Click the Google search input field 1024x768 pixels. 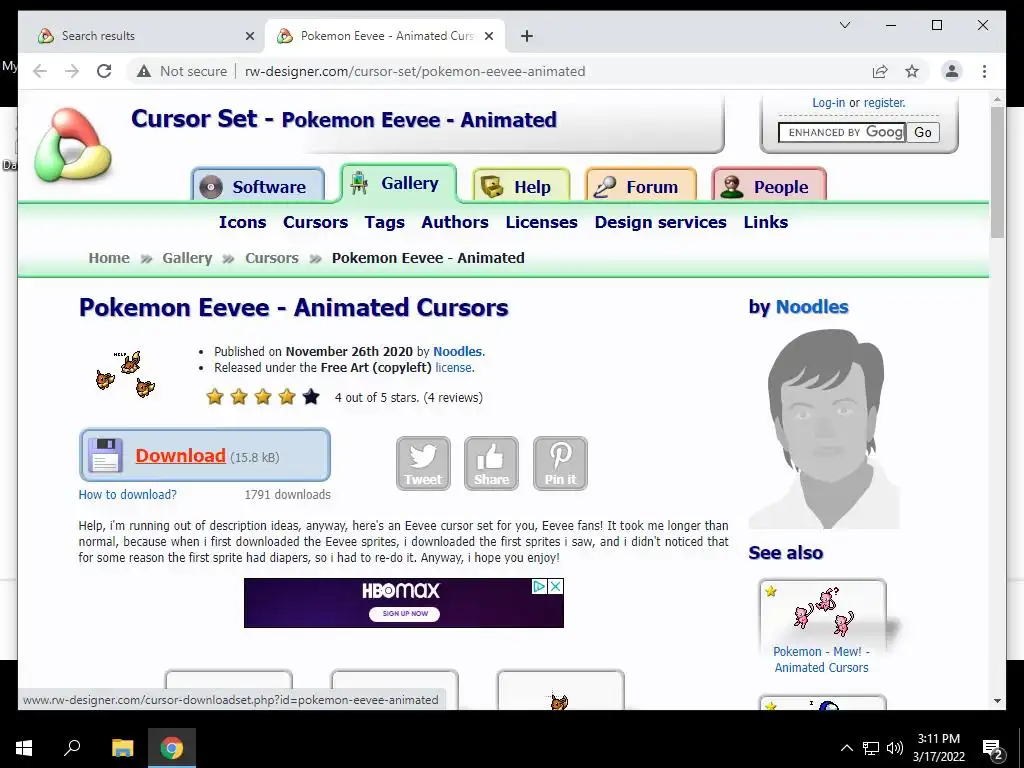click(842, 133)
